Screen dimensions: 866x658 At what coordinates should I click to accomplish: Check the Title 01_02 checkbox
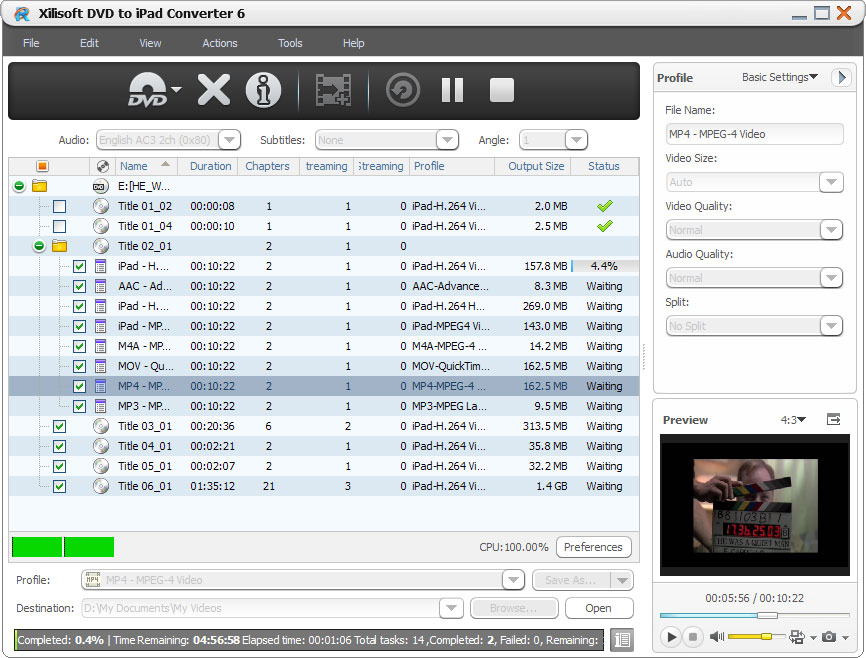pyautogui.click(x=59, y=206)
